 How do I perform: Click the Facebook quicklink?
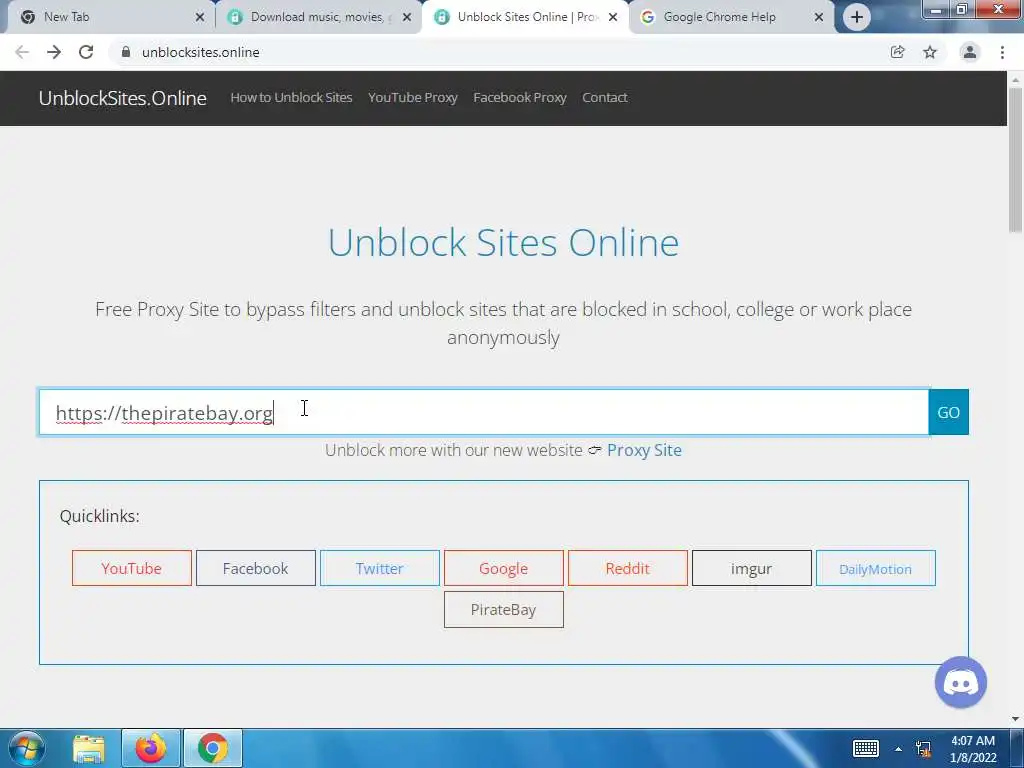pos(256,568)
